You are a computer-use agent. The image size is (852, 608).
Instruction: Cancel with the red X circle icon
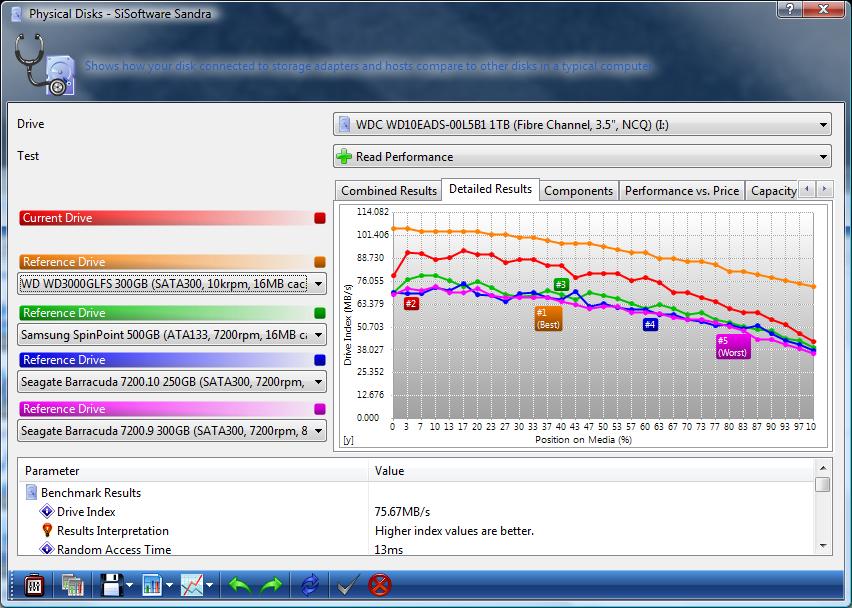click(x=379, y=585)
